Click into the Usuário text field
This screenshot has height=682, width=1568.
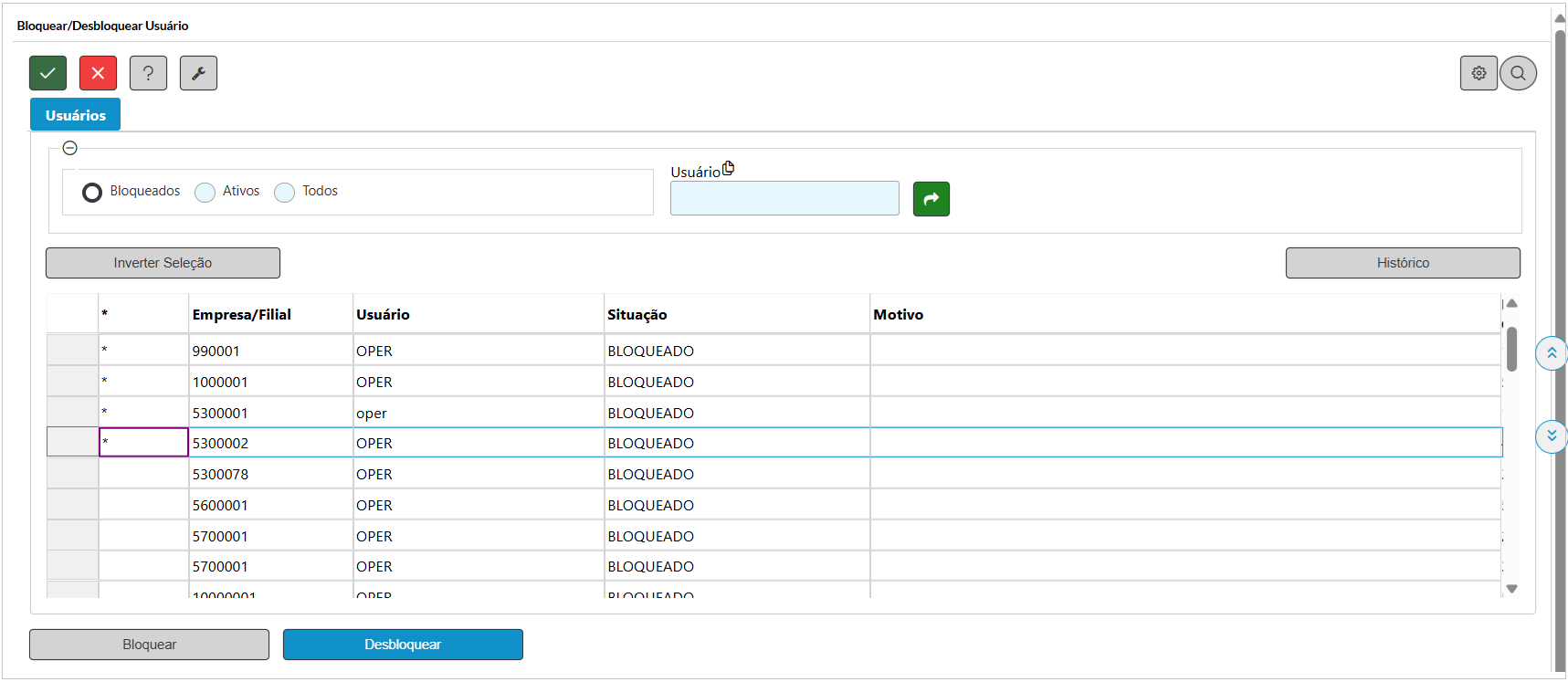pyautogui.click(x=784, y=199)
